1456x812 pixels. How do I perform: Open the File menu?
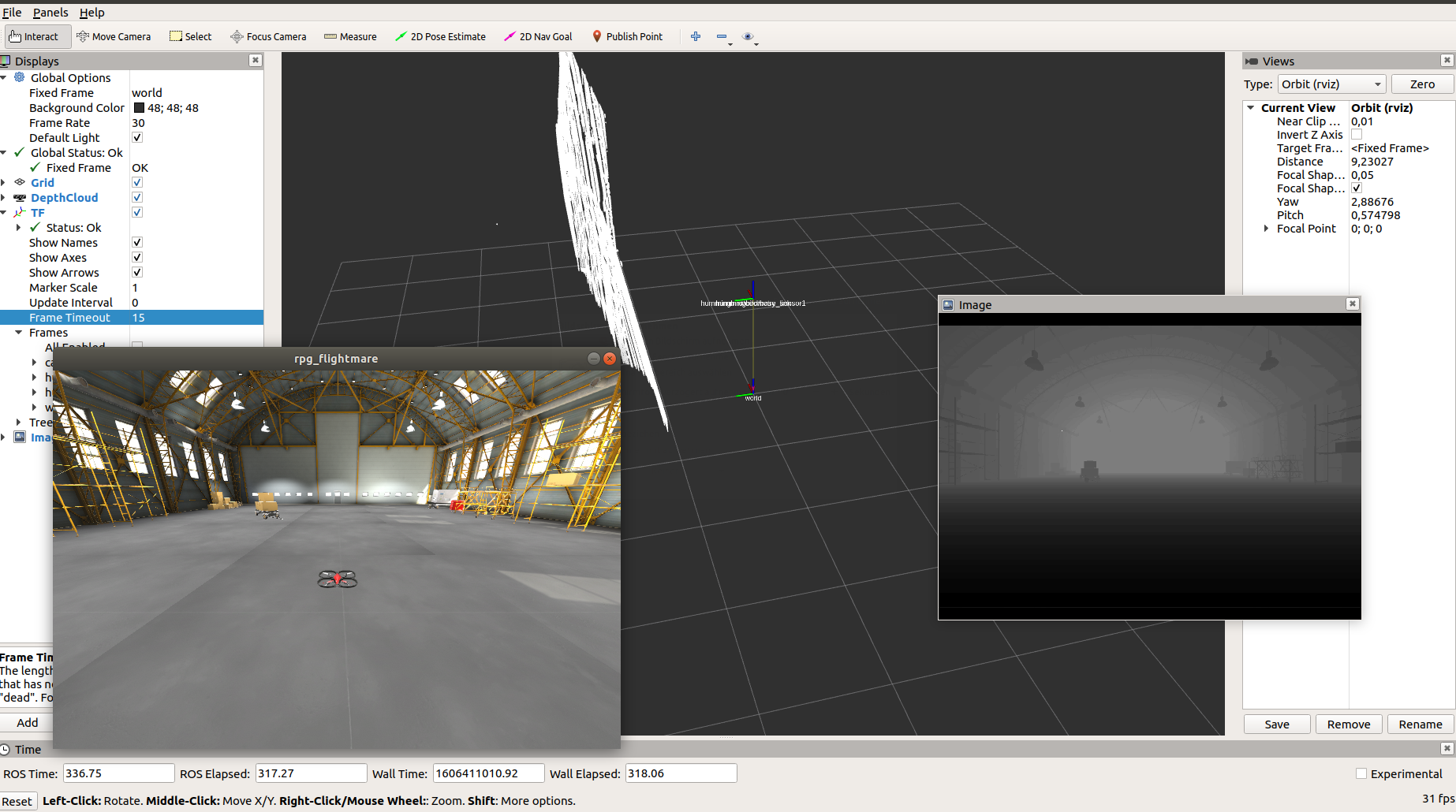[x=12, y=12]
